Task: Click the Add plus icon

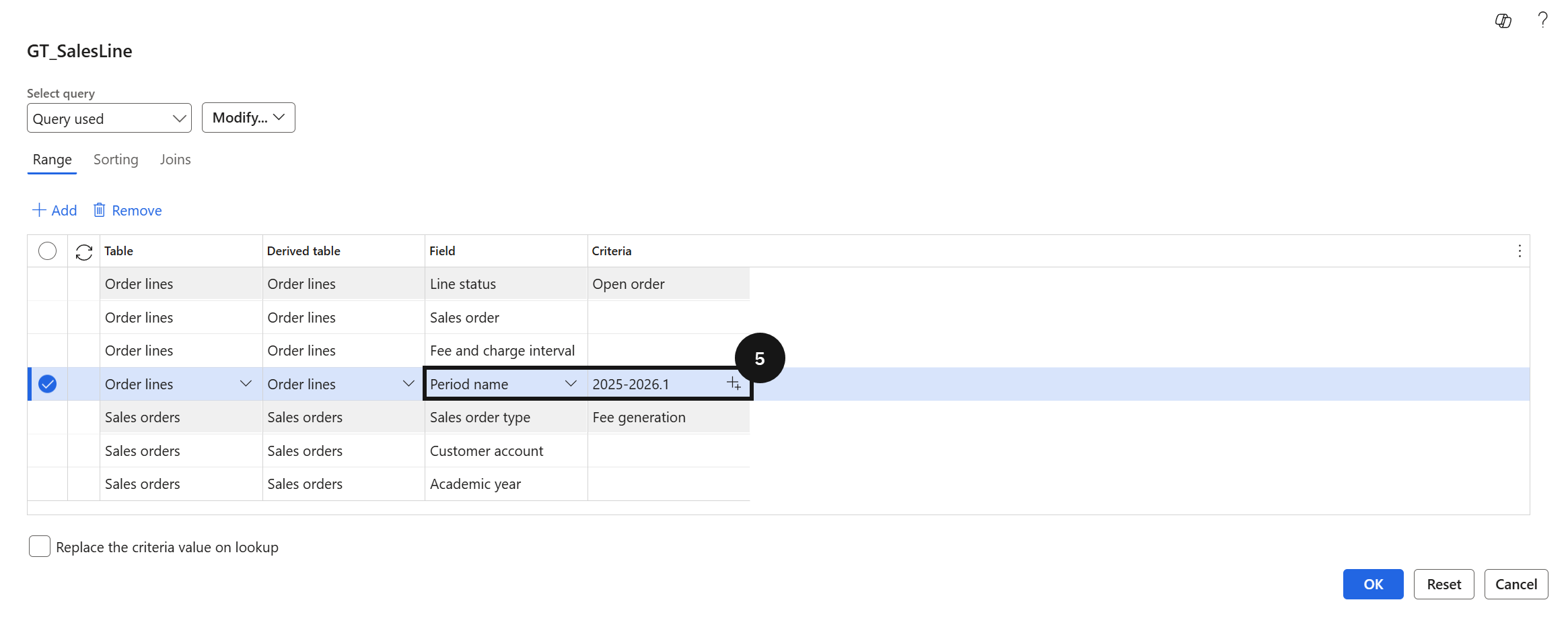Action: point(39,210)
